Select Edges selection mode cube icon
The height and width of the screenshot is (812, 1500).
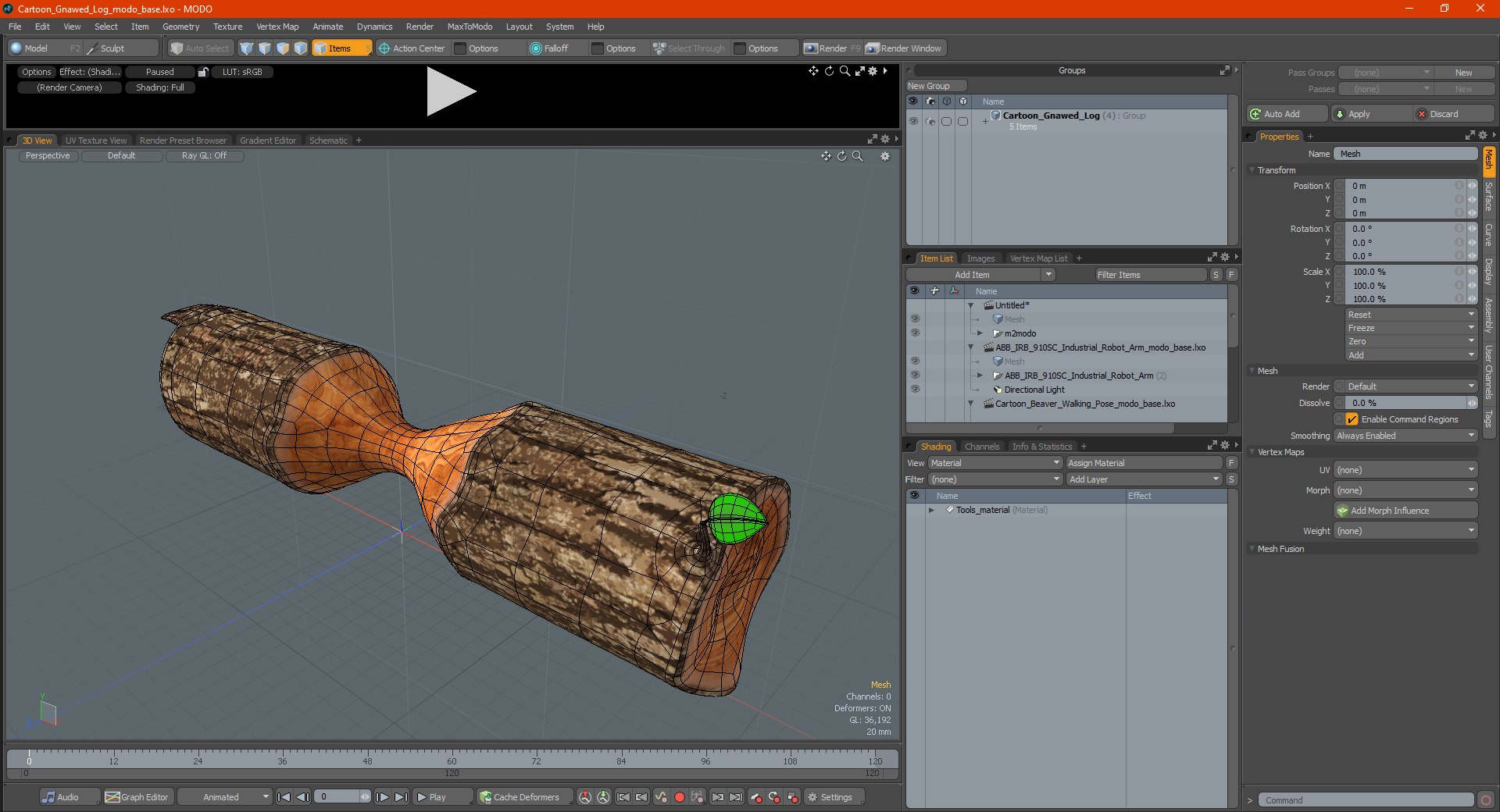265,48
